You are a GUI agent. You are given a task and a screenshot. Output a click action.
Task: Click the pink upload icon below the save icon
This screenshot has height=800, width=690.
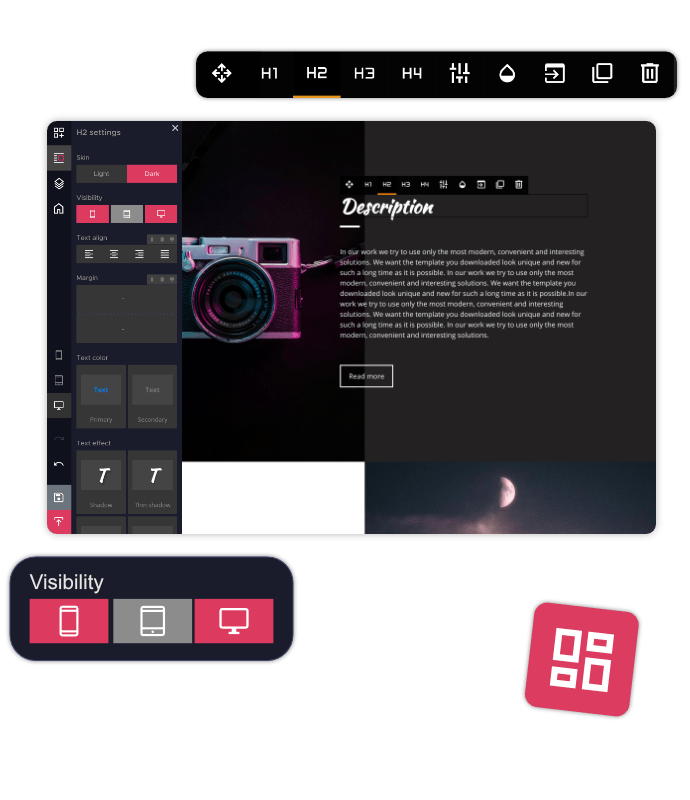click(59, 522)
